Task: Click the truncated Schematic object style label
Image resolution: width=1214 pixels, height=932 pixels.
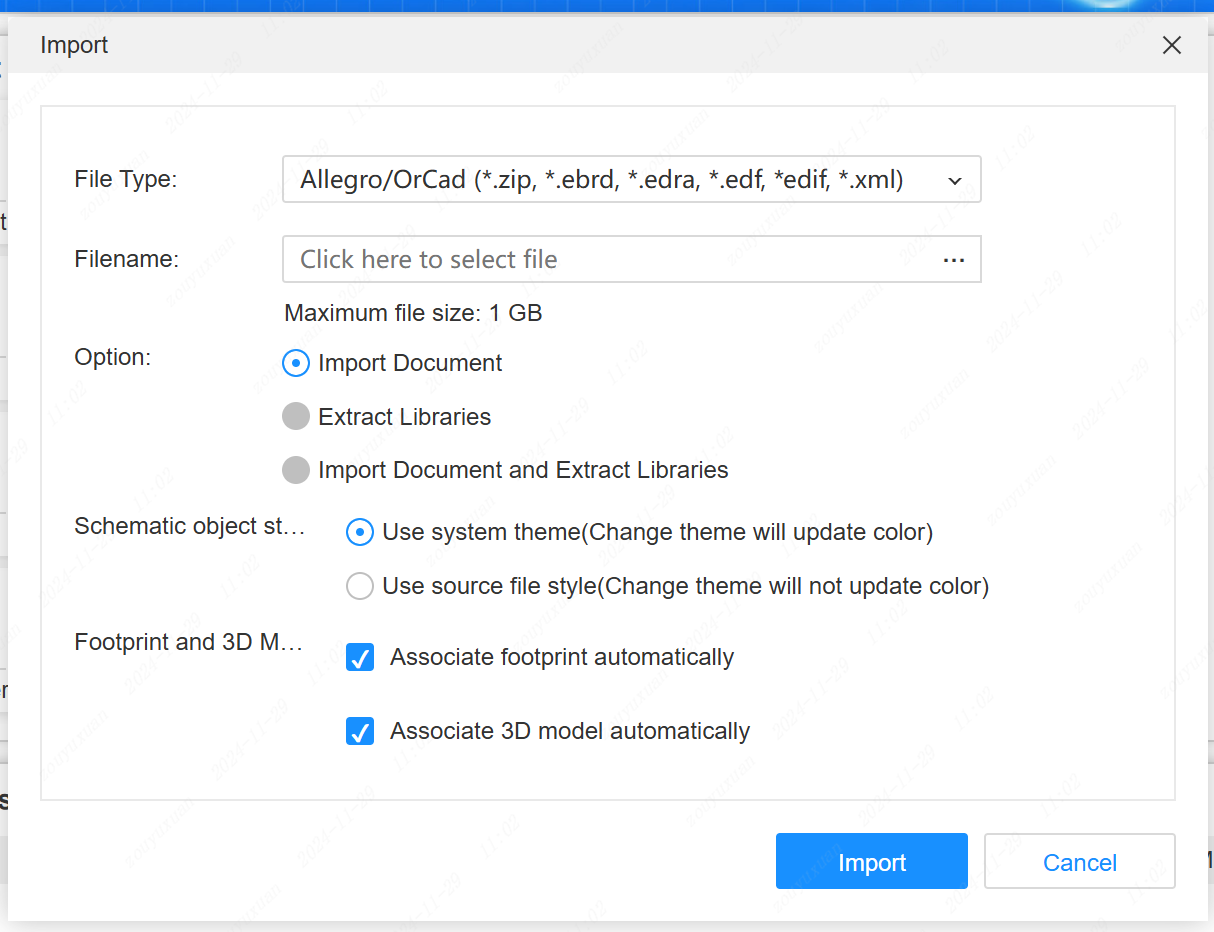Action: (x=190, y=527)
